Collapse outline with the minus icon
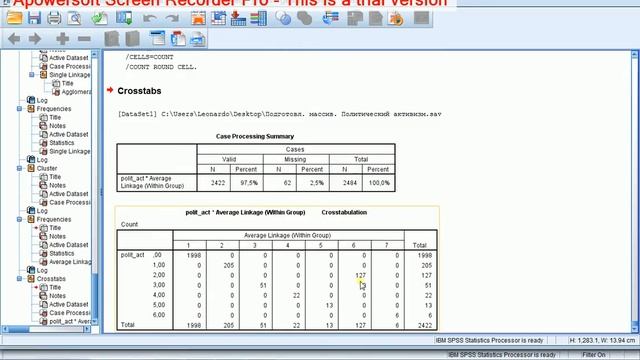The width and height of the screenshot is (640, 360). [84, 39]
